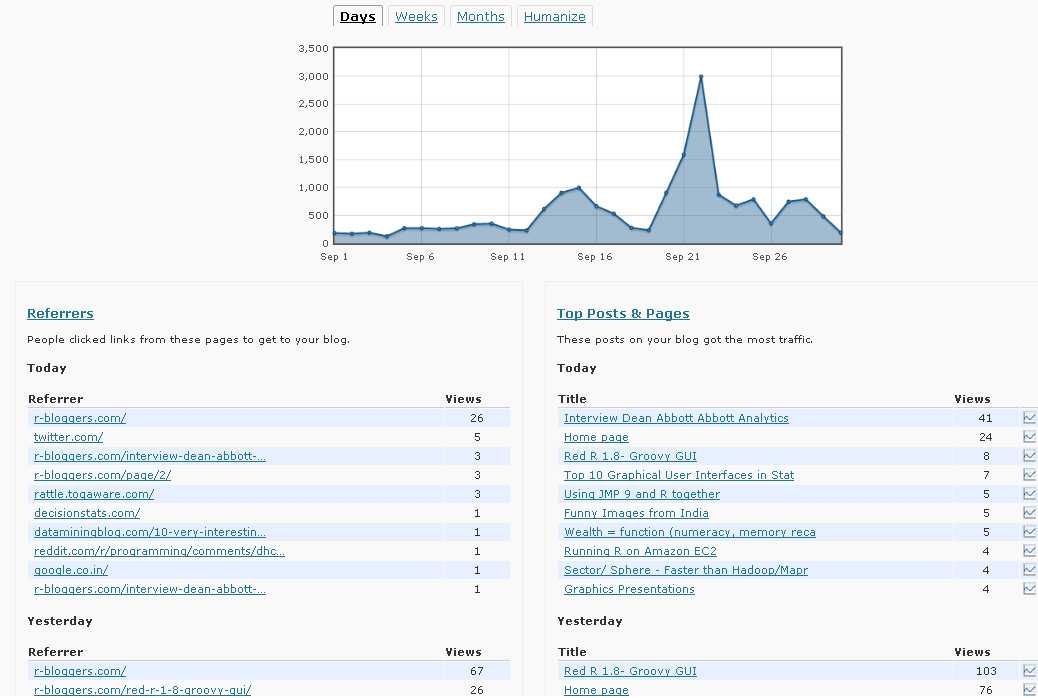
Task: Switch to the Weeks tab
Action: coord(416,17)
